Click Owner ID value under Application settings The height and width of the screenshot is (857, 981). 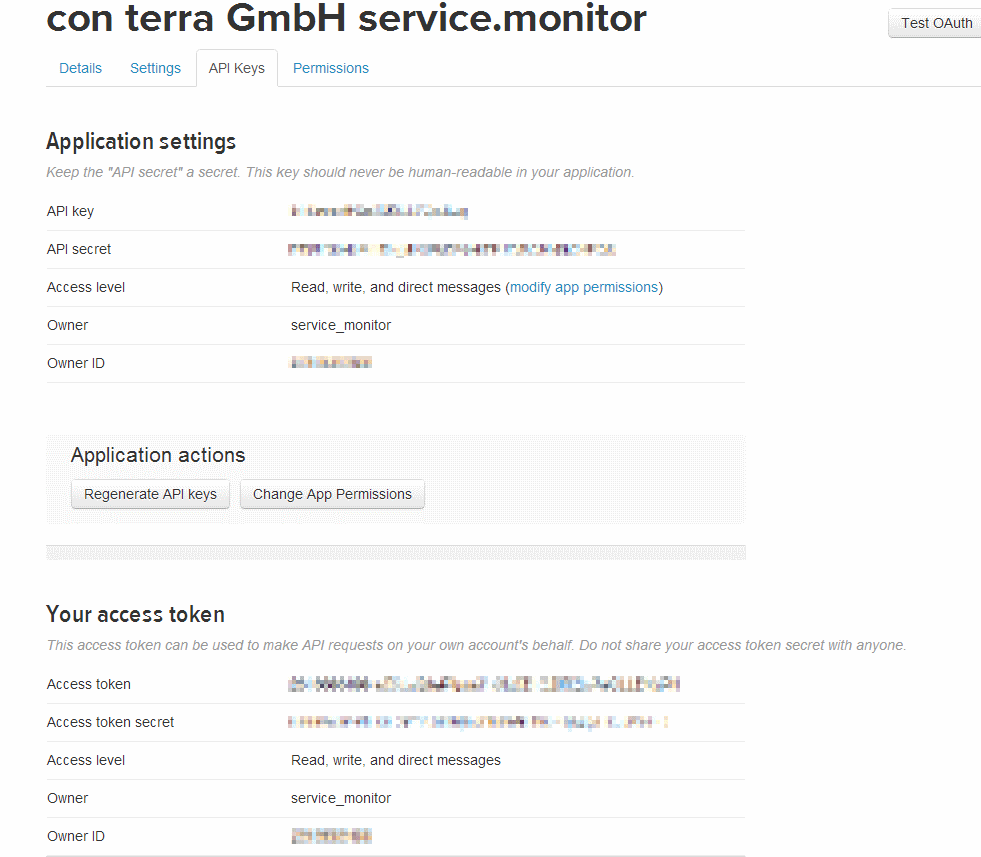tap(331, 363)
